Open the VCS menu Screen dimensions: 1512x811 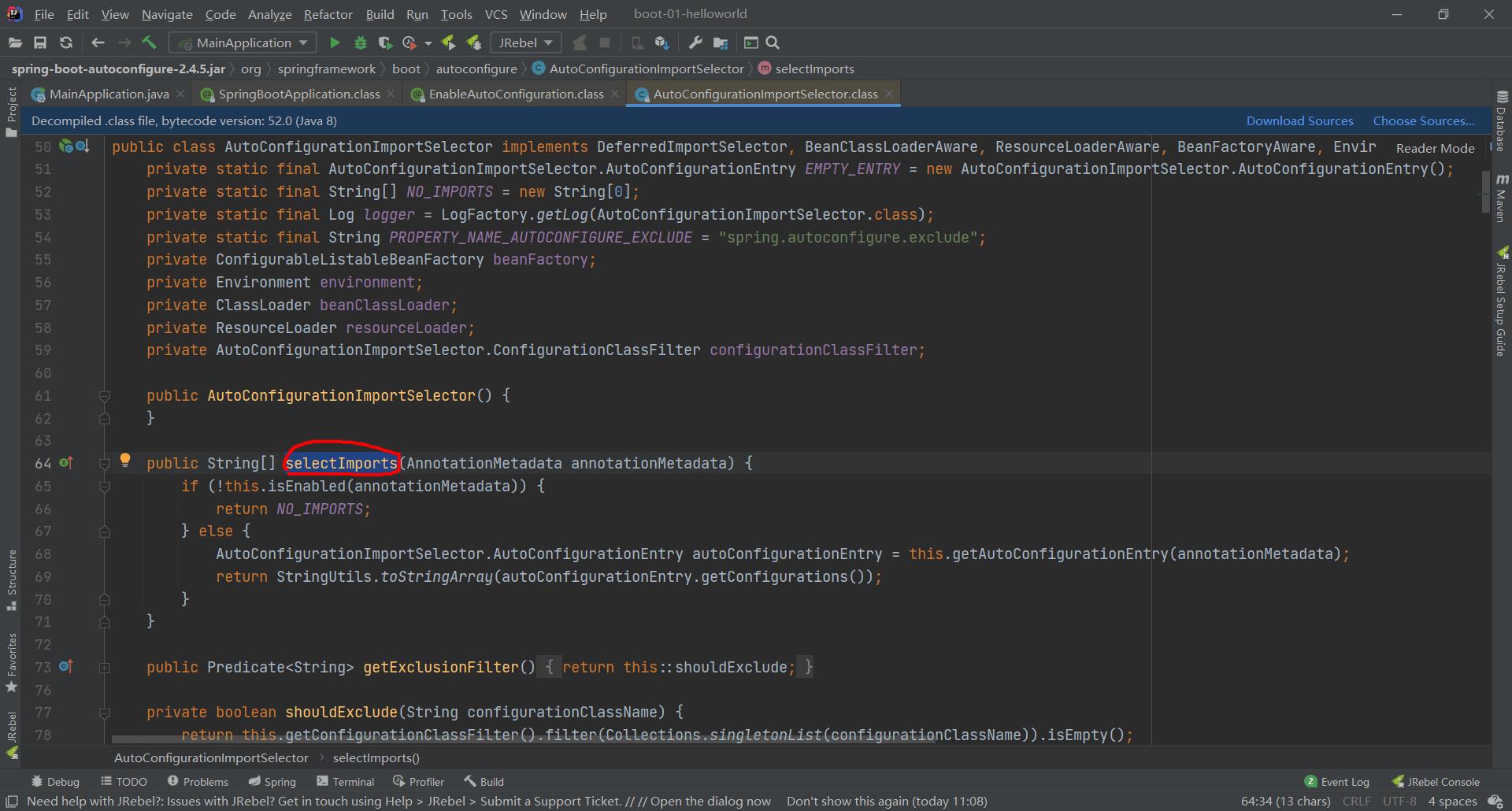click(496, 14)
